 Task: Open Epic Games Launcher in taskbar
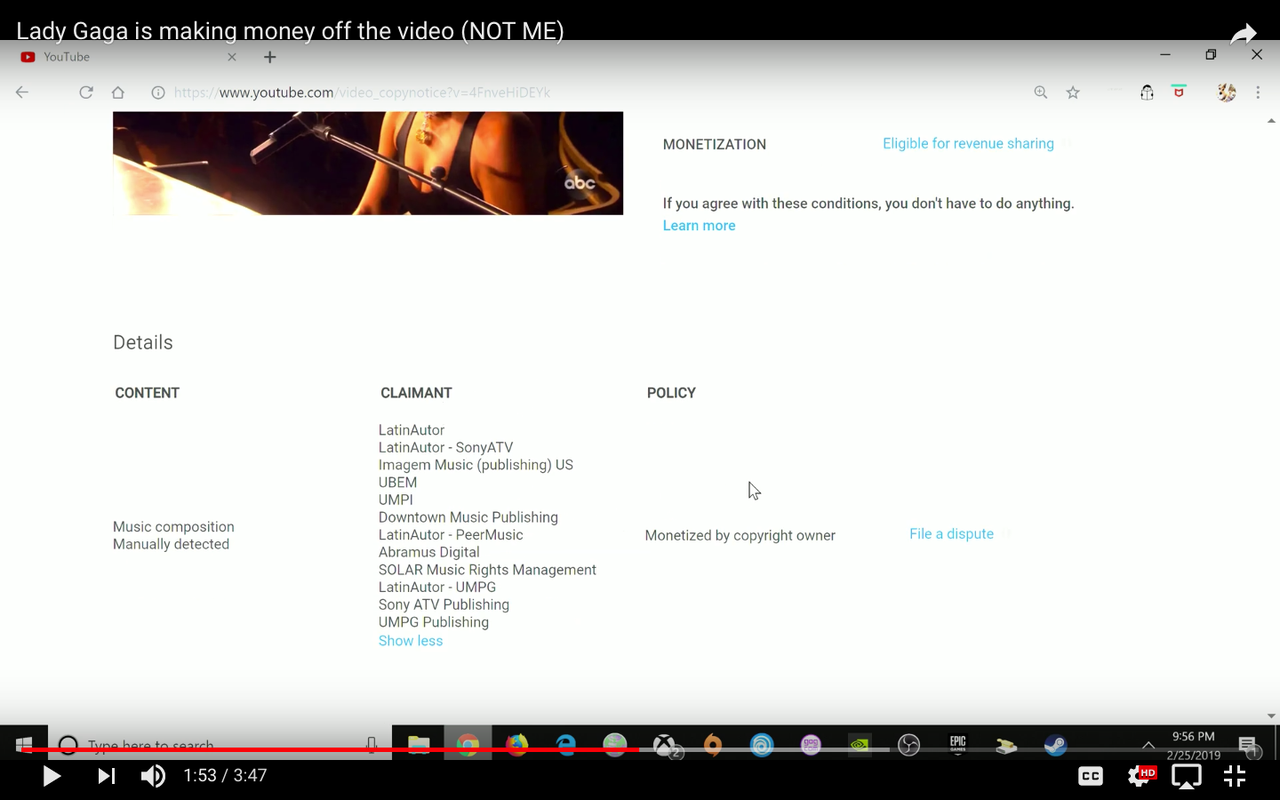point(958,745)
